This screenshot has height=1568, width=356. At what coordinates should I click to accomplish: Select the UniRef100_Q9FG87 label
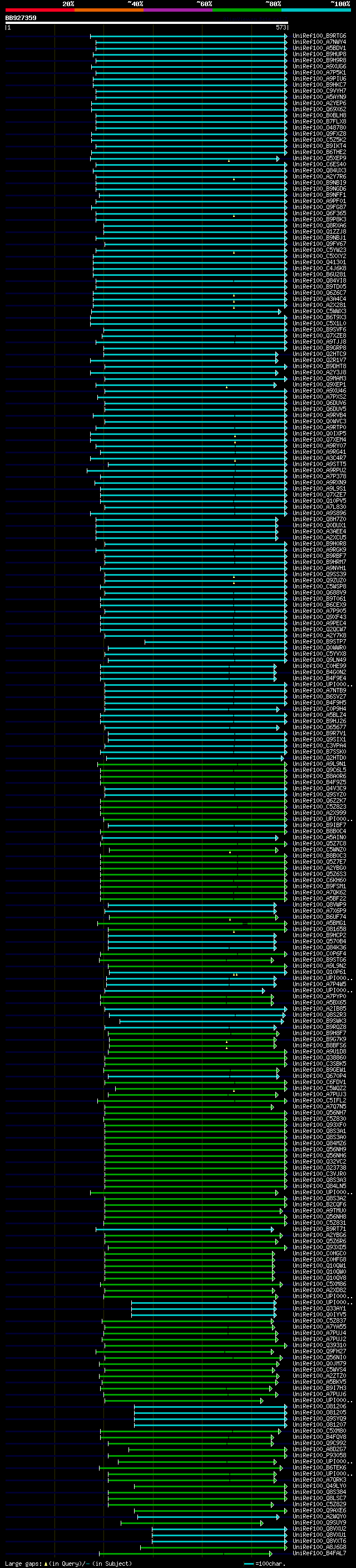(x=319, y=207)
